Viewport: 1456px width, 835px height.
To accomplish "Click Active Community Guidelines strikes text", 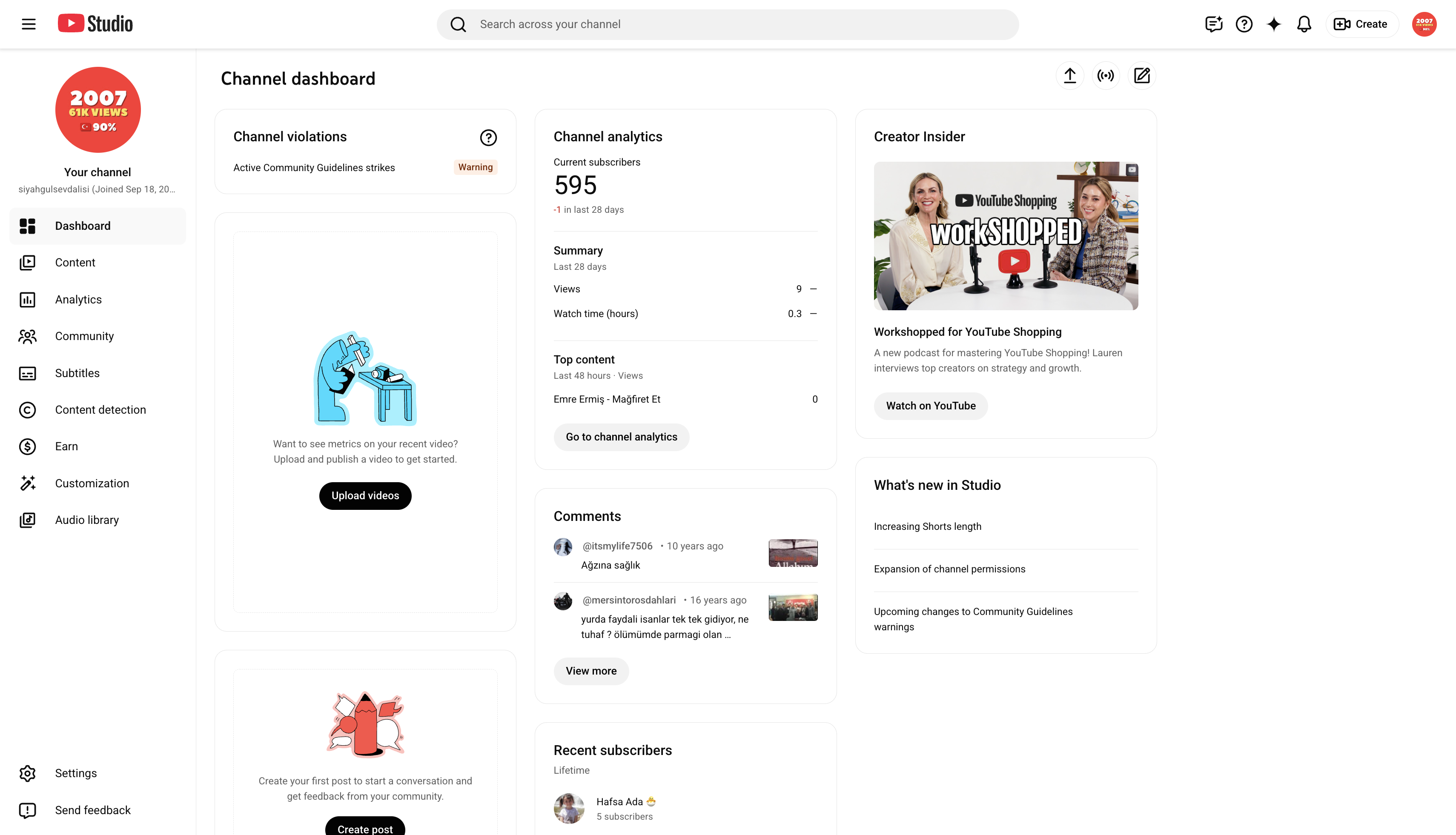I will [x=314, y=167].
